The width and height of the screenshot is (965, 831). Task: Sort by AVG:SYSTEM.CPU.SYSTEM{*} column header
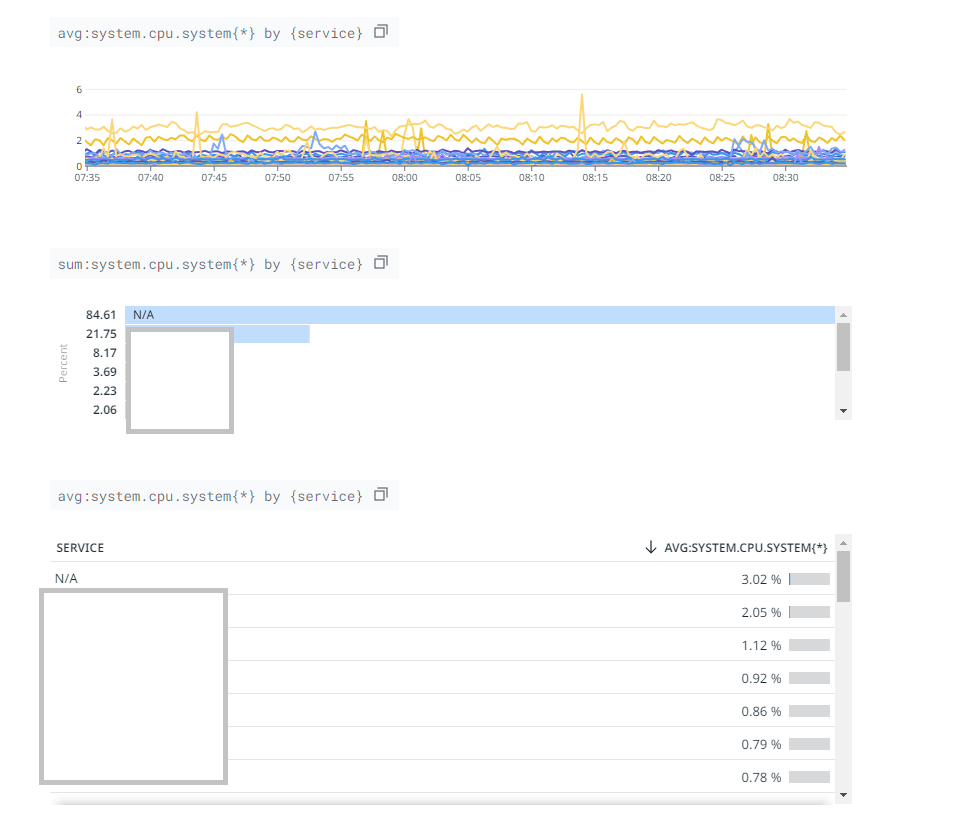point(746,548)
